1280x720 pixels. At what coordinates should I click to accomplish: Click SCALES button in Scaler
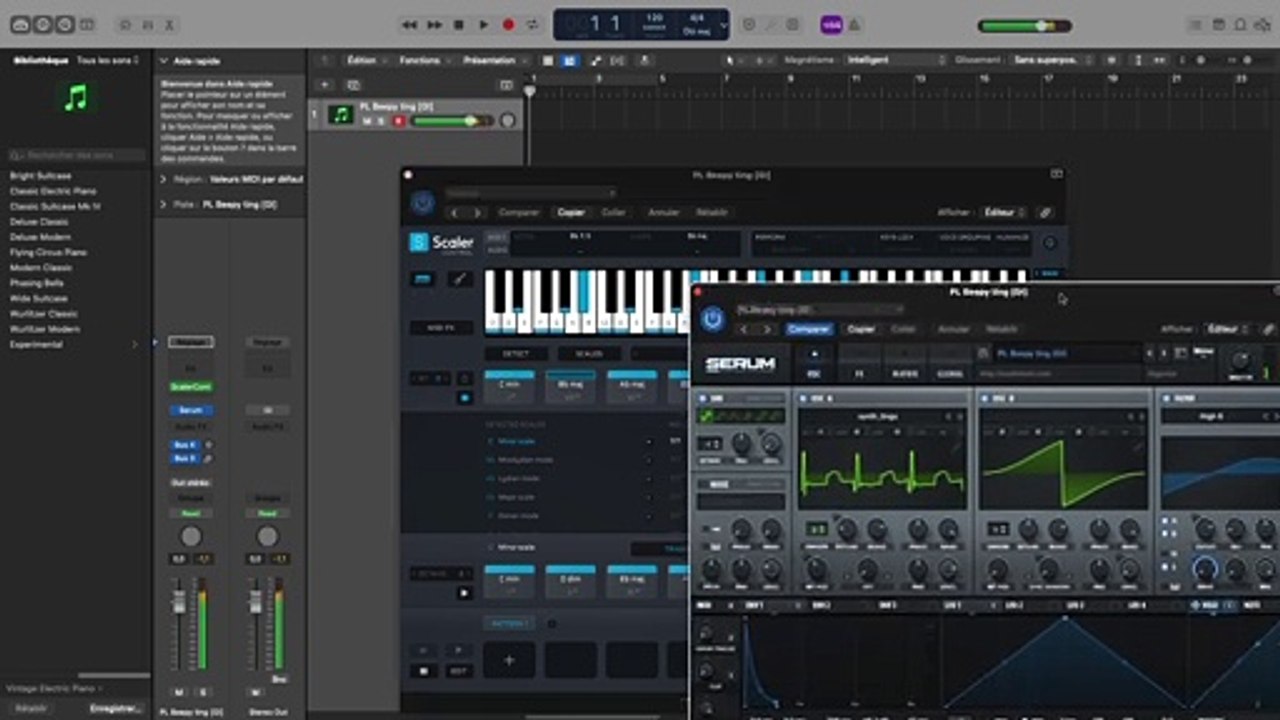tap(589, 354)
